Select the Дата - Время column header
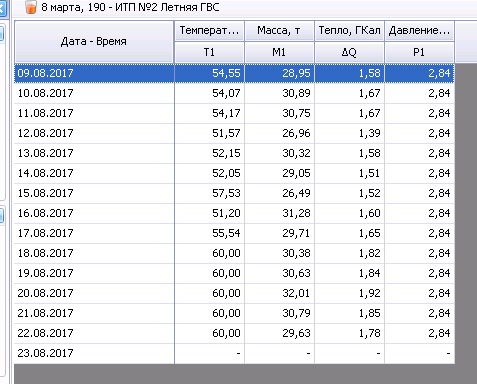Screen dimensions: 477x384 94,42
